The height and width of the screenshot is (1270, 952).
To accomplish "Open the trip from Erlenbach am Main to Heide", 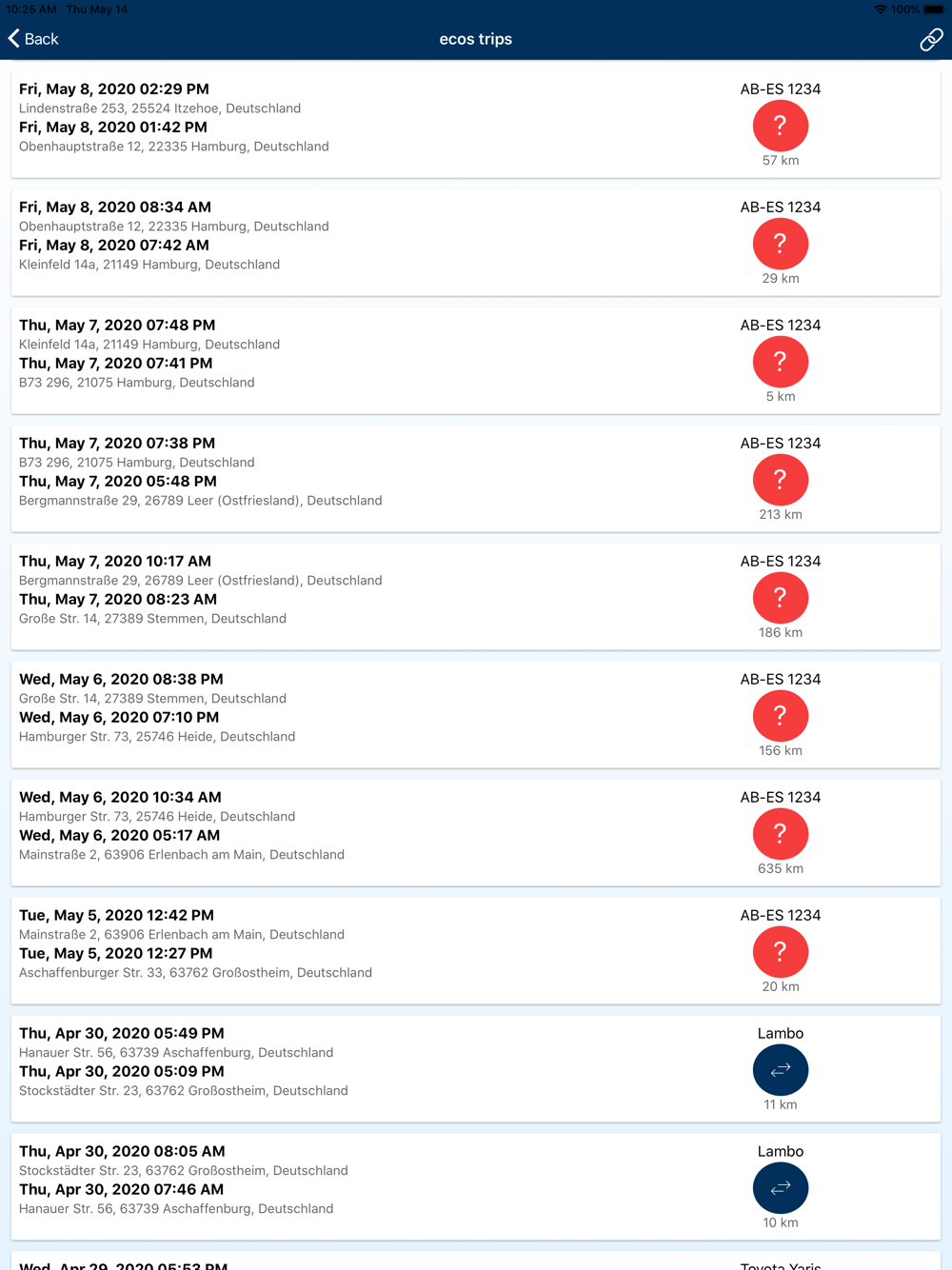I will pyautogui.click(x=476, y=832).
